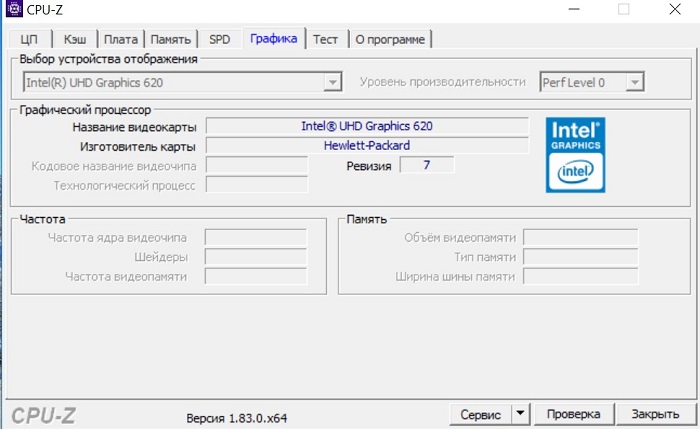The width and height of the screenshot is (700, 429).
Task: Click the Название видеокарты label
Action: coord(134,127)
